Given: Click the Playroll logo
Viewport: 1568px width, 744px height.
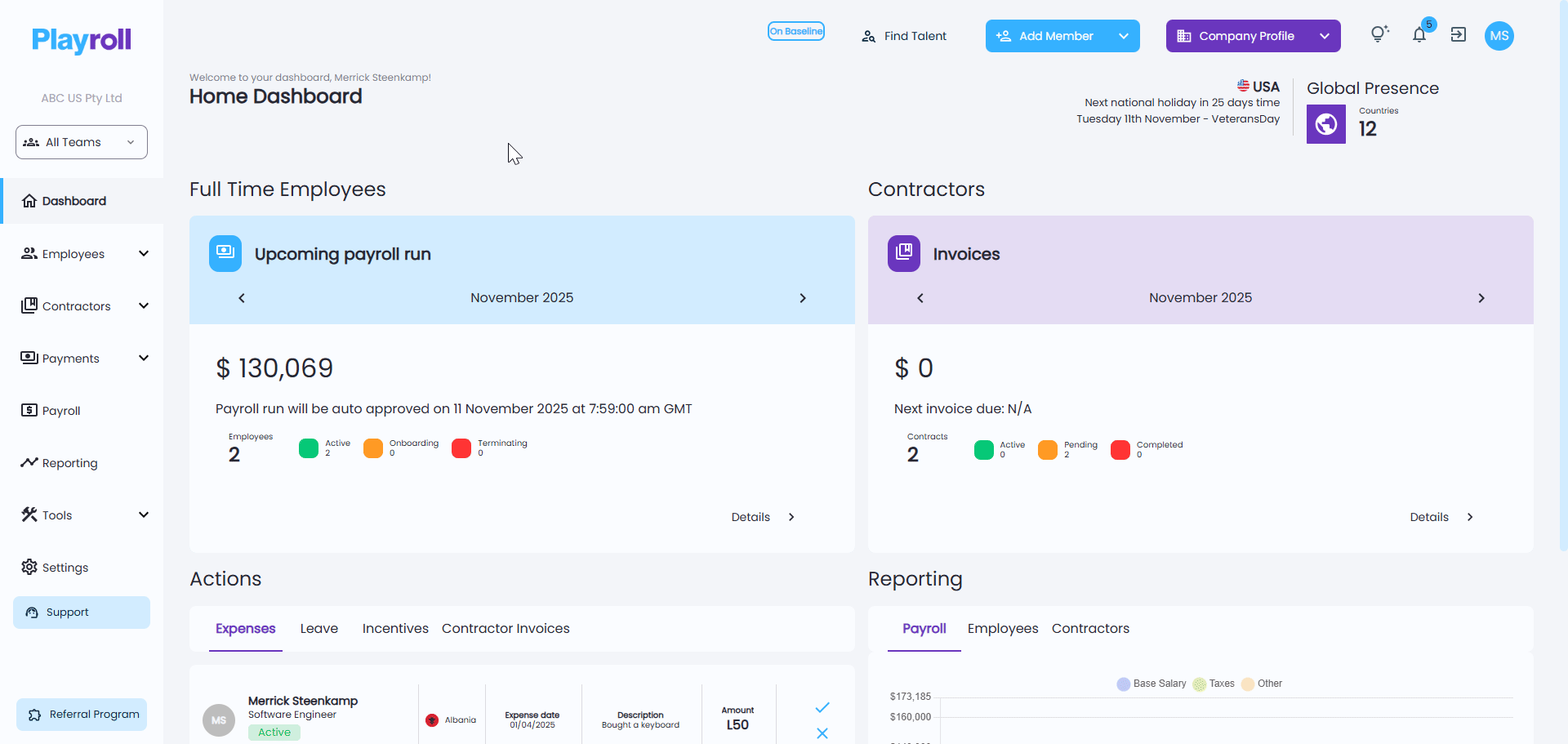Looking at the screenshot, I should point(82,40).
